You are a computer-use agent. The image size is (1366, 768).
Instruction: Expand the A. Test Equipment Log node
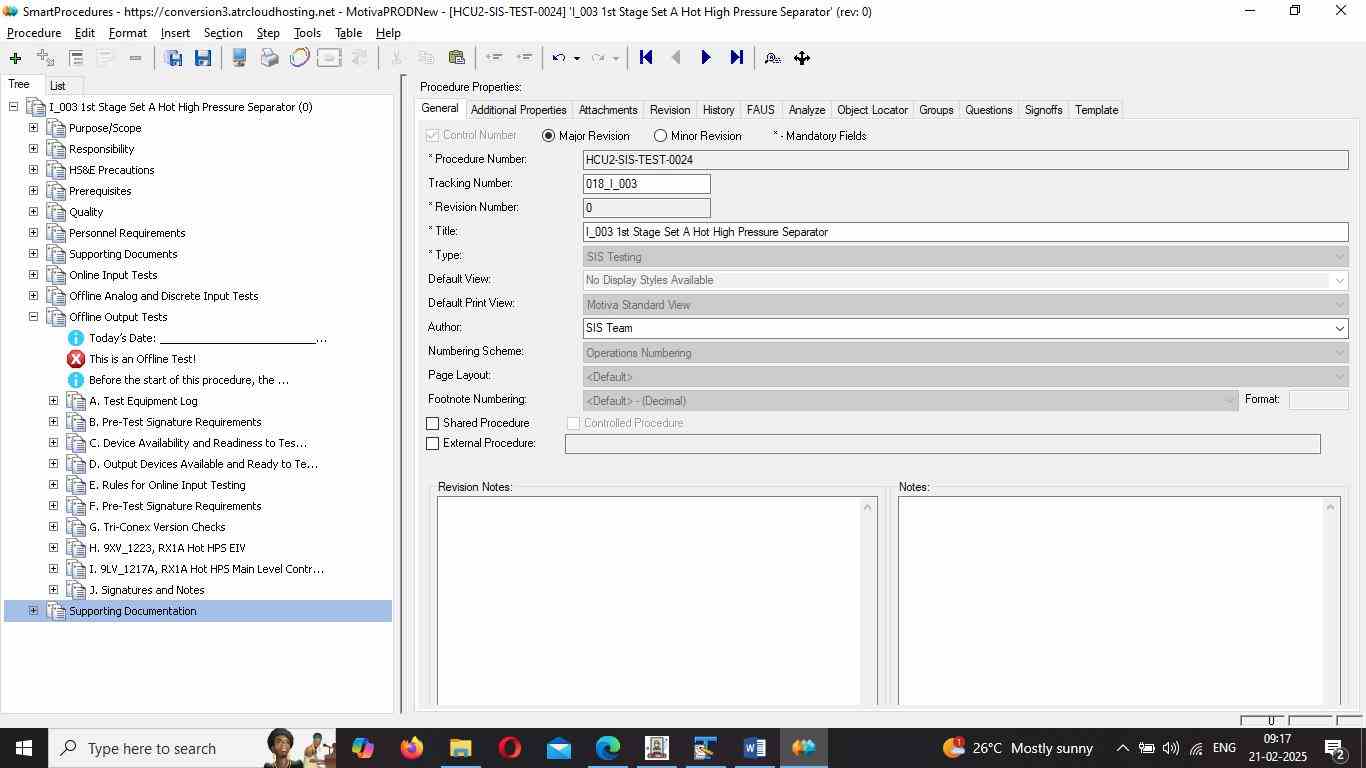pos(53,401)
